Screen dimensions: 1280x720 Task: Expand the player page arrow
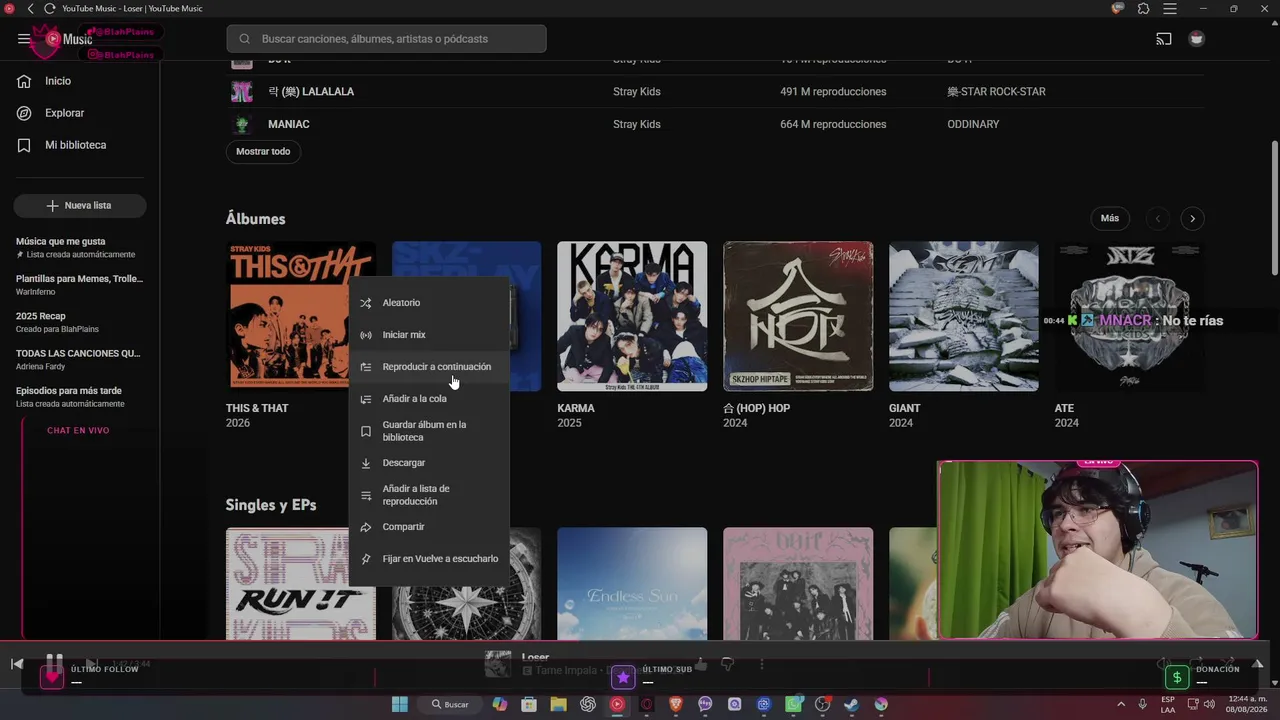[1257, 664]
